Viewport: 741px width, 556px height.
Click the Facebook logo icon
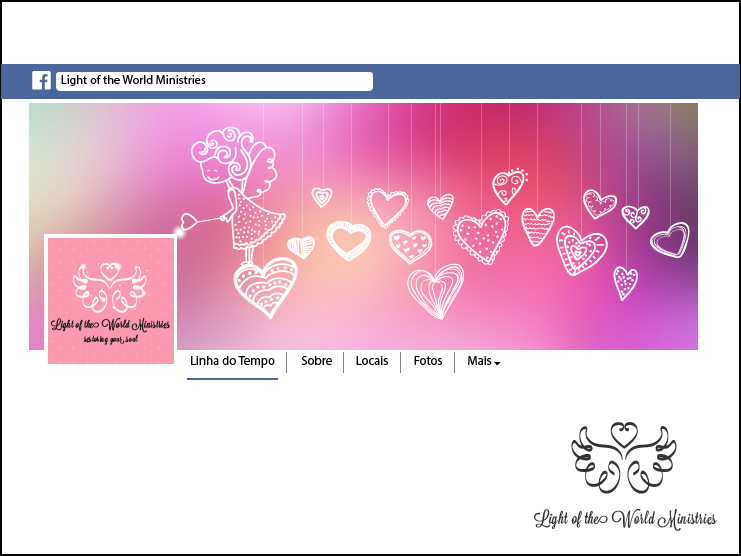[x=42, y=81]
